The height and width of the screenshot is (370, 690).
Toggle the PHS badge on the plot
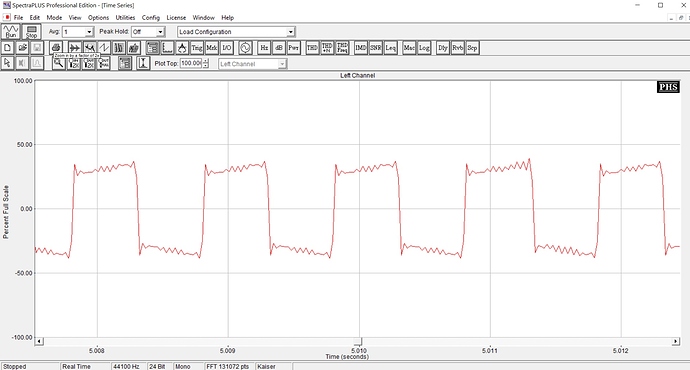[x=668, y=87]
